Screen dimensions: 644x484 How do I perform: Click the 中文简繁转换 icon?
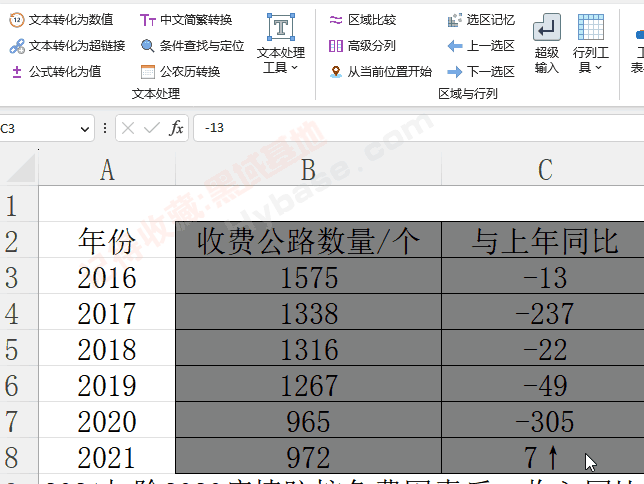click(147, 20)
